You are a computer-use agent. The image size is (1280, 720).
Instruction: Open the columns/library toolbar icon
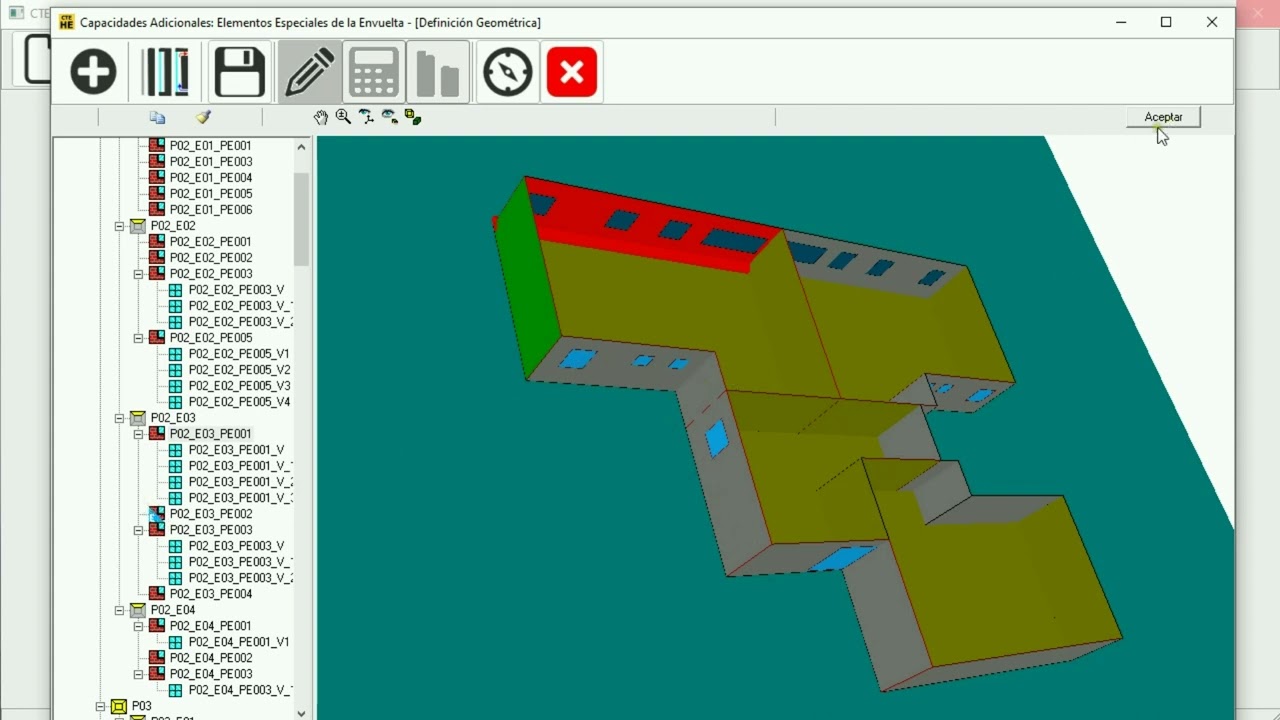tap(166, 72)
